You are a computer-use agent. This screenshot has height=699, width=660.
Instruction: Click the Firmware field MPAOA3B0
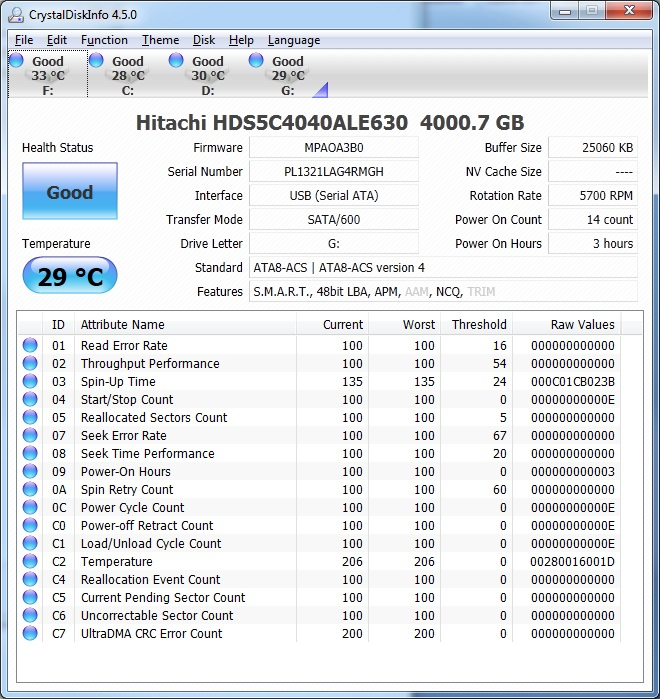334,148
